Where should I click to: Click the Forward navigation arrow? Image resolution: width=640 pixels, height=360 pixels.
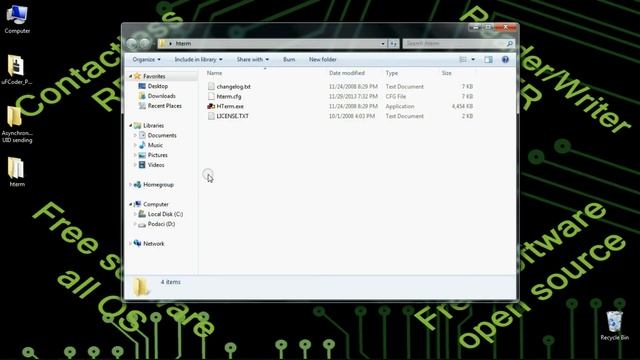click(144, 43)
